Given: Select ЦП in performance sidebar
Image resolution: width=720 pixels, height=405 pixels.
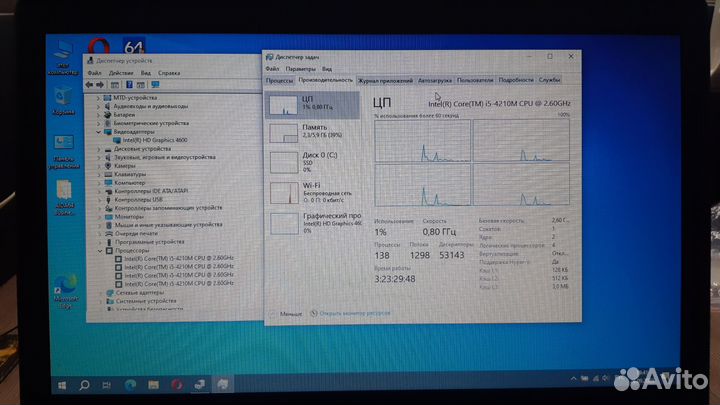Looking at the screenshot, I should click(x=313, y=104).
